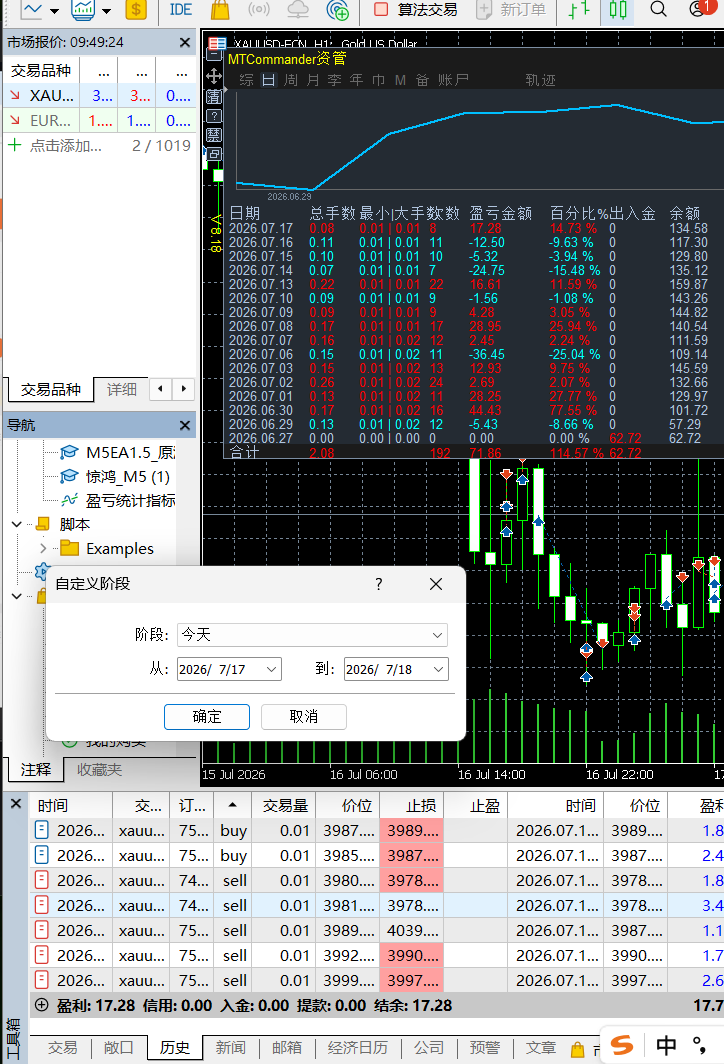Sort by 止盈 take profit column
The height and width of the screenshot is (1064, 724).
point(476,805)
